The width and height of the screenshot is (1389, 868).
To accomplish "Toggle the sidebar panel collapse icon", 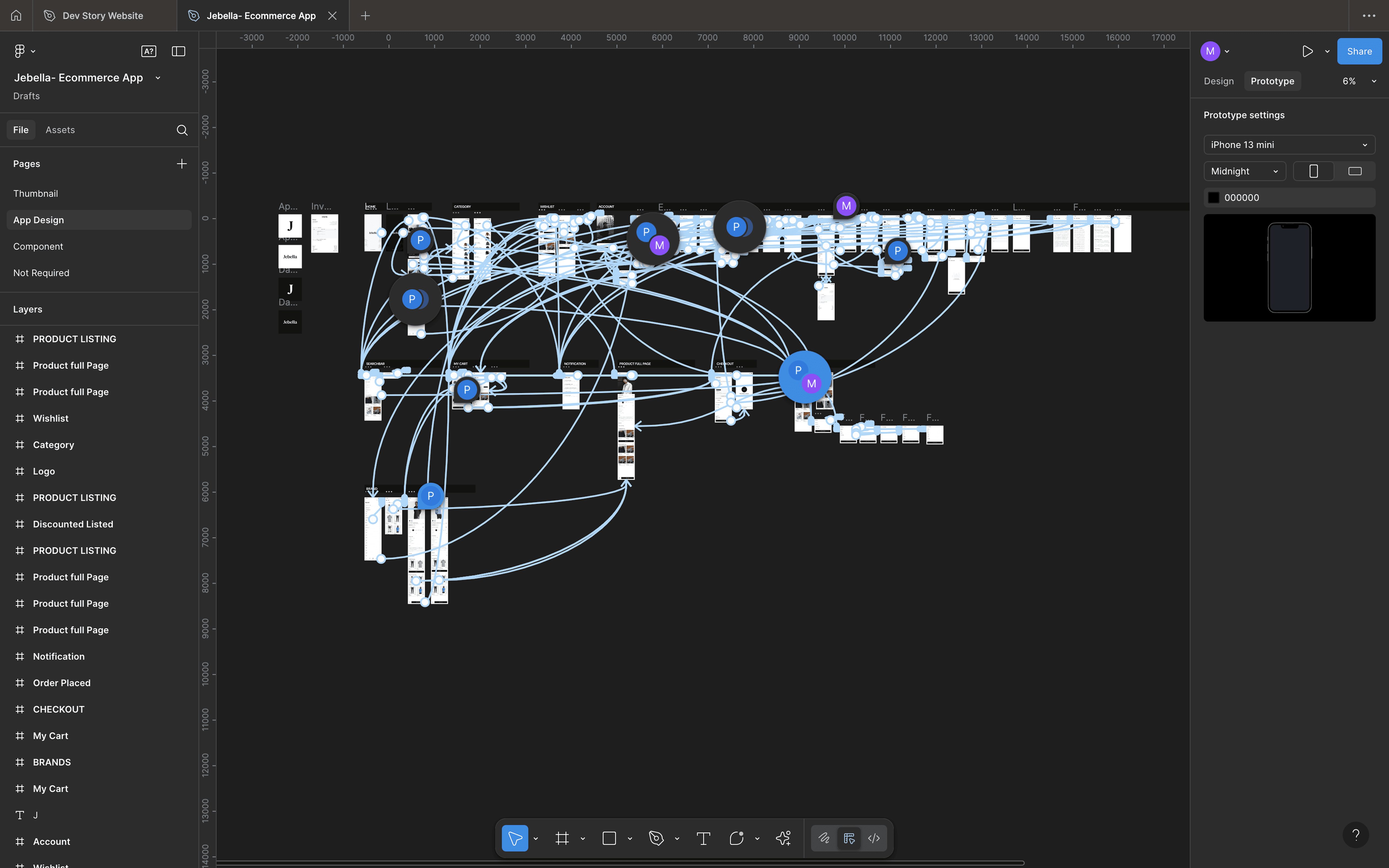I will [179, 51].
